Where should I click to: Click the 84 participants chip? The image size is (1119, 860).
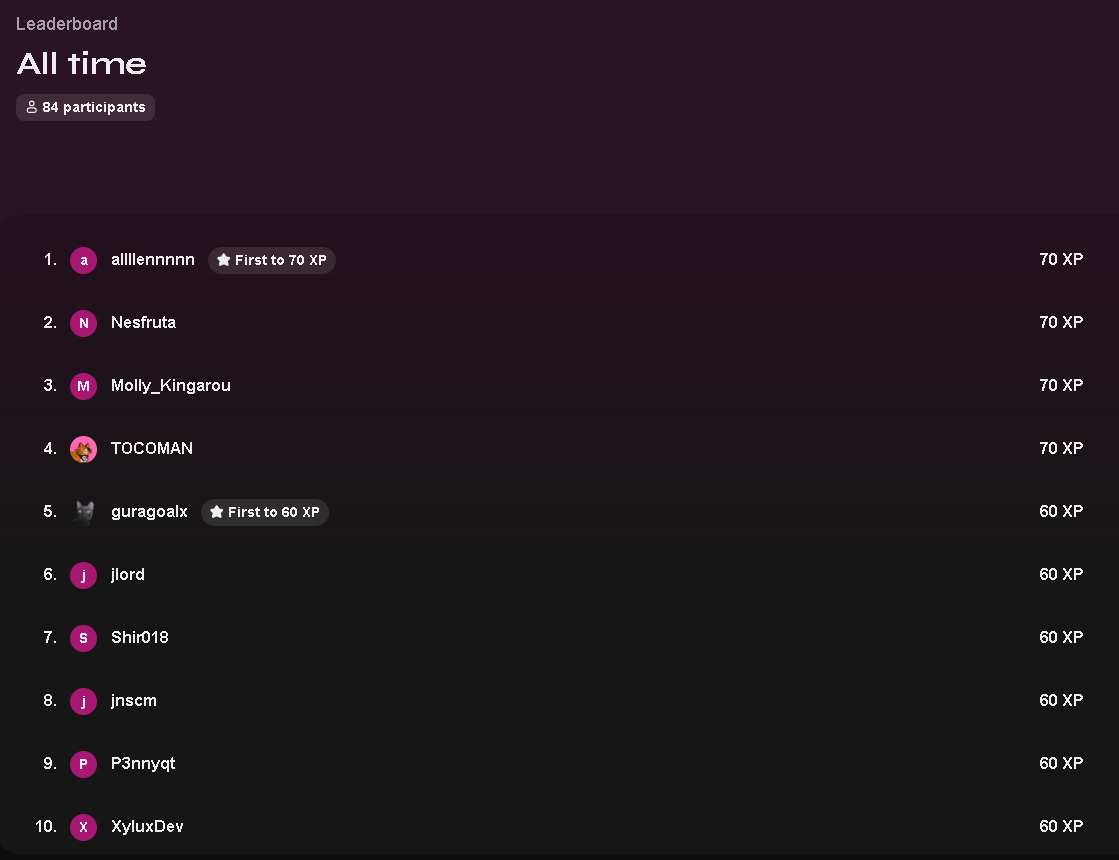[86, 107]
